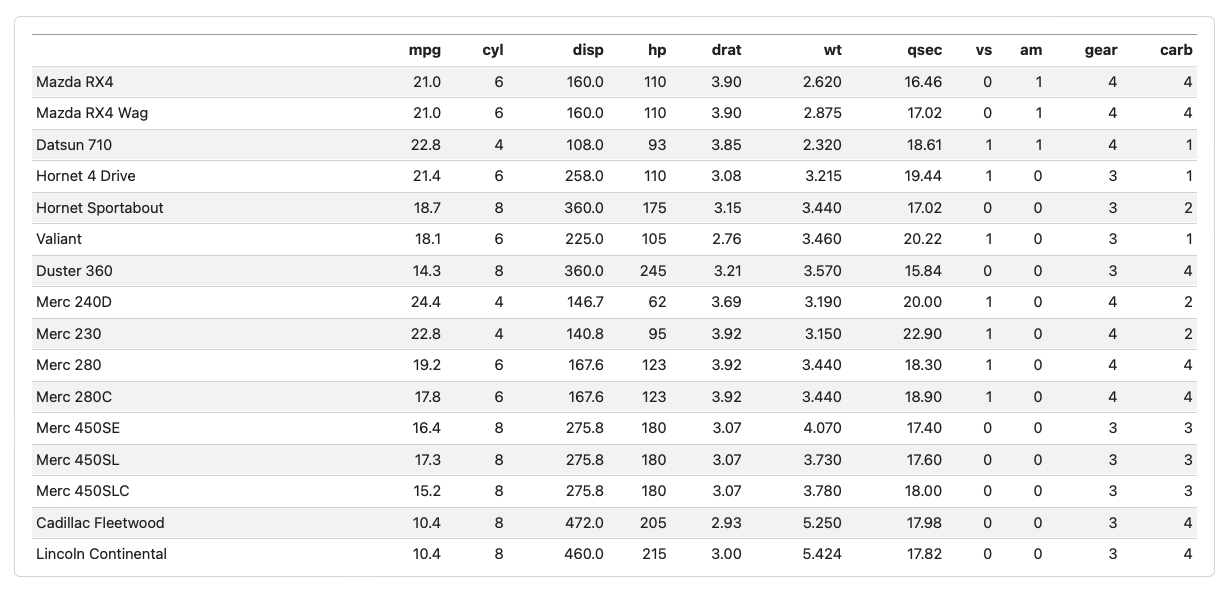Click the Merc 240D row name
Viewport: 1230px width, 592px height.
[x=73, y=302]
